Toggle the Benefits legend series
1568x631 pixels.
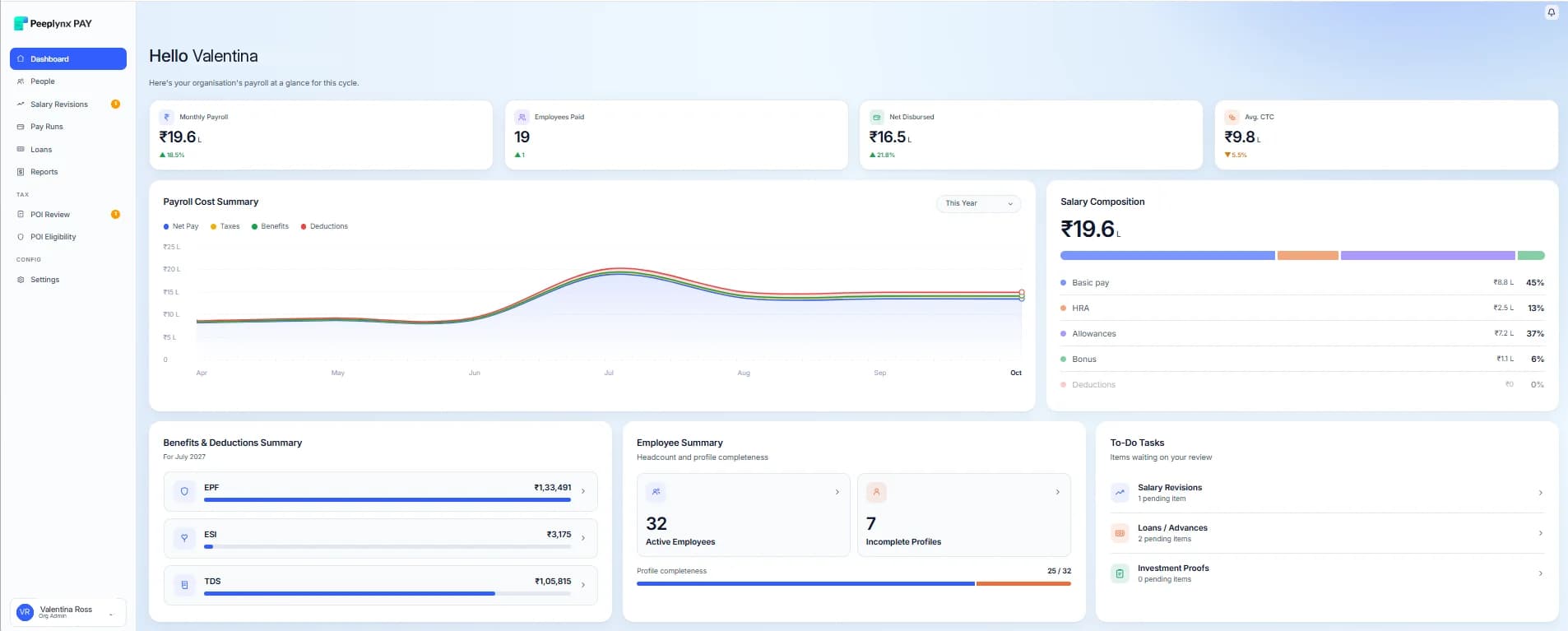pos(270,226)
